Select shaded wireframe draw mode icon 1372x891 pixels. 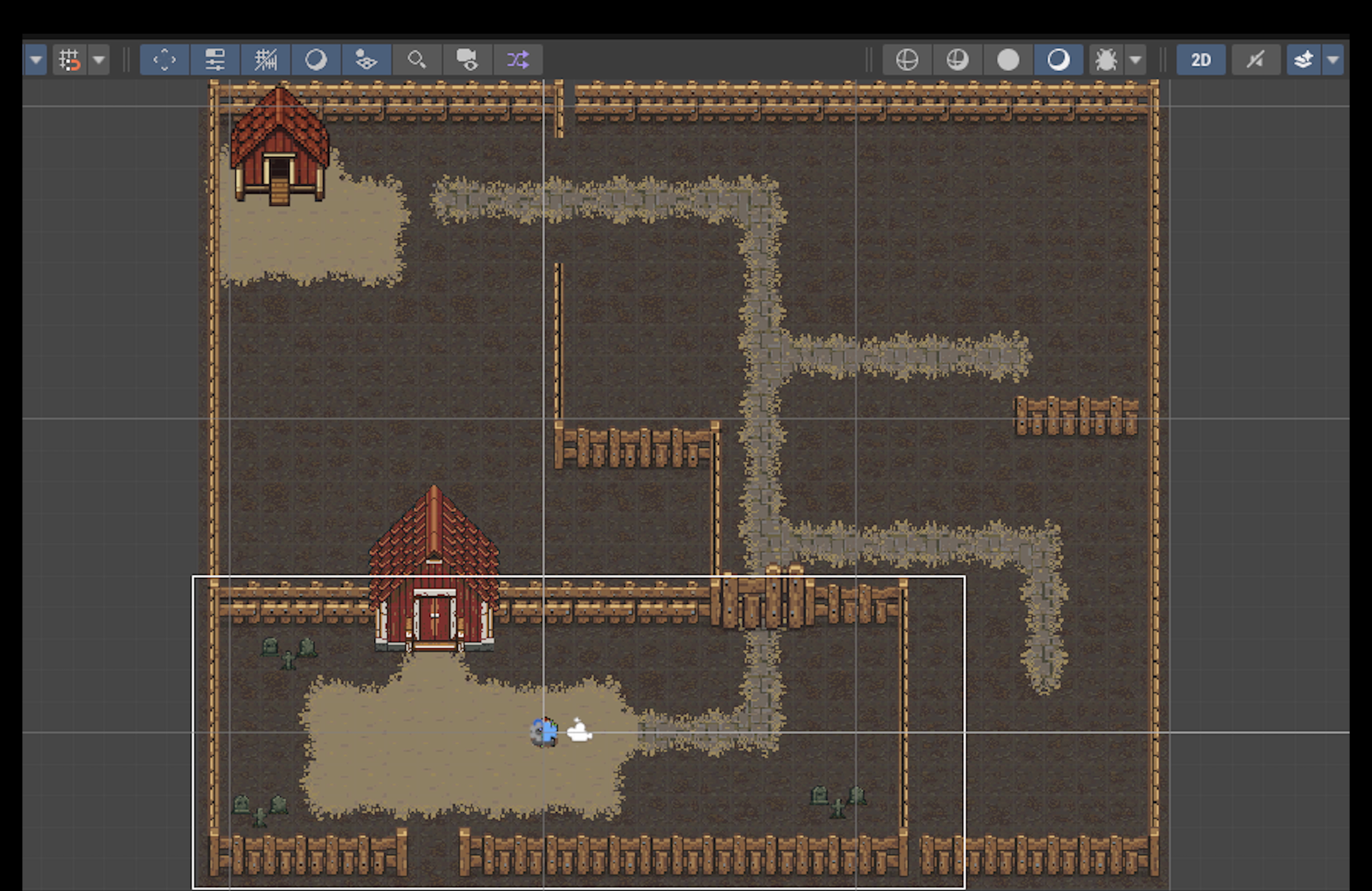pos(957,60)
